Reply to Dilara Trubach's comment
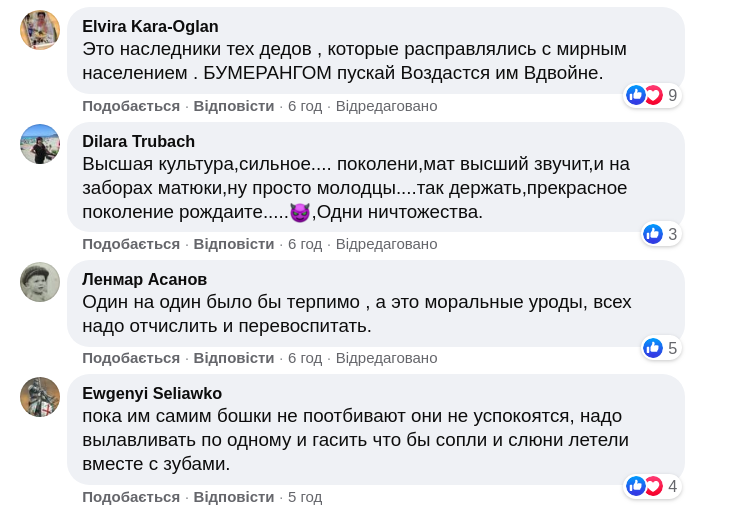Viewport: 731px width, 510px height. [233, 244]
